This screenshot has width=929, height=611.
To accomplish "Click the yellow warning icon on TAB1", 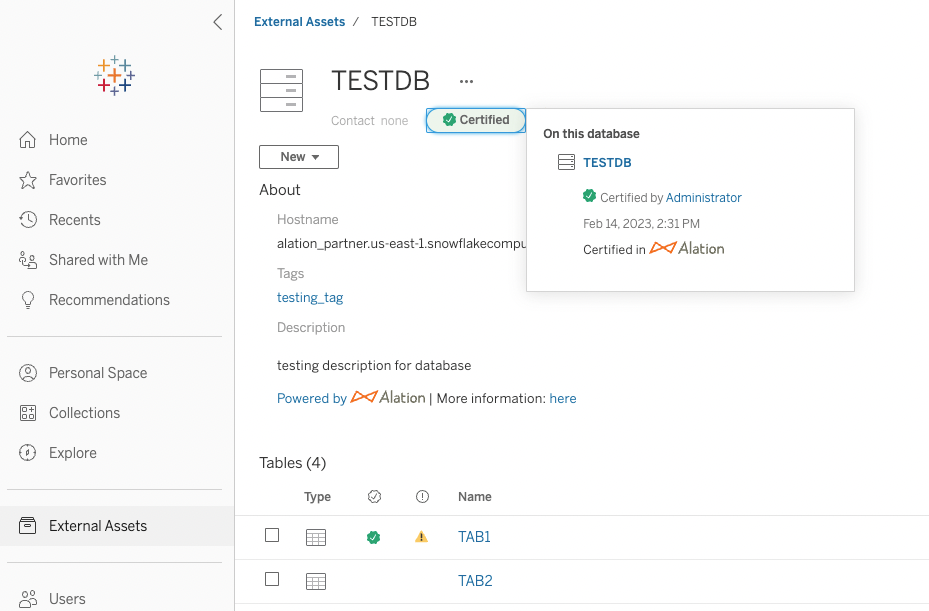I will pos(421,537).
